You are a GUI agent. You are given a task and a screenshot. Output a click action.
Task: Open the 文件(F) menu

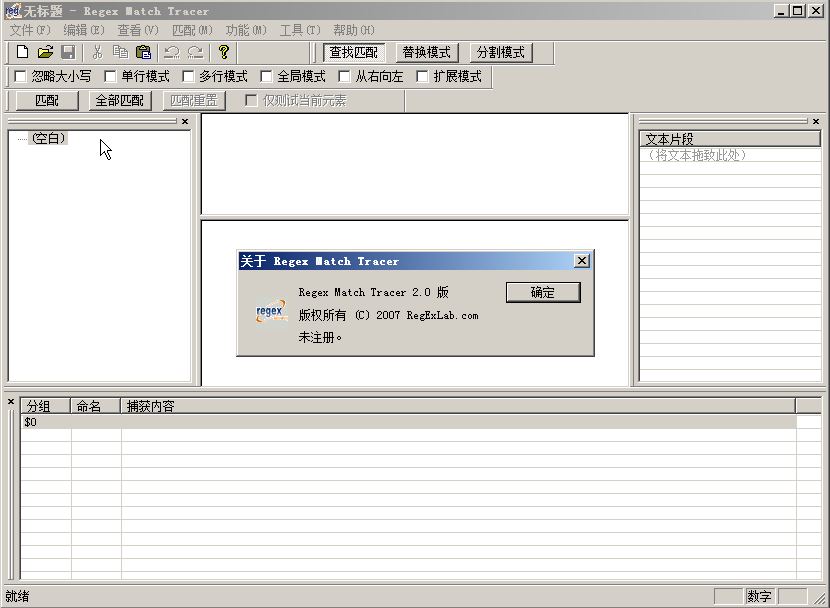click(30, 30)
